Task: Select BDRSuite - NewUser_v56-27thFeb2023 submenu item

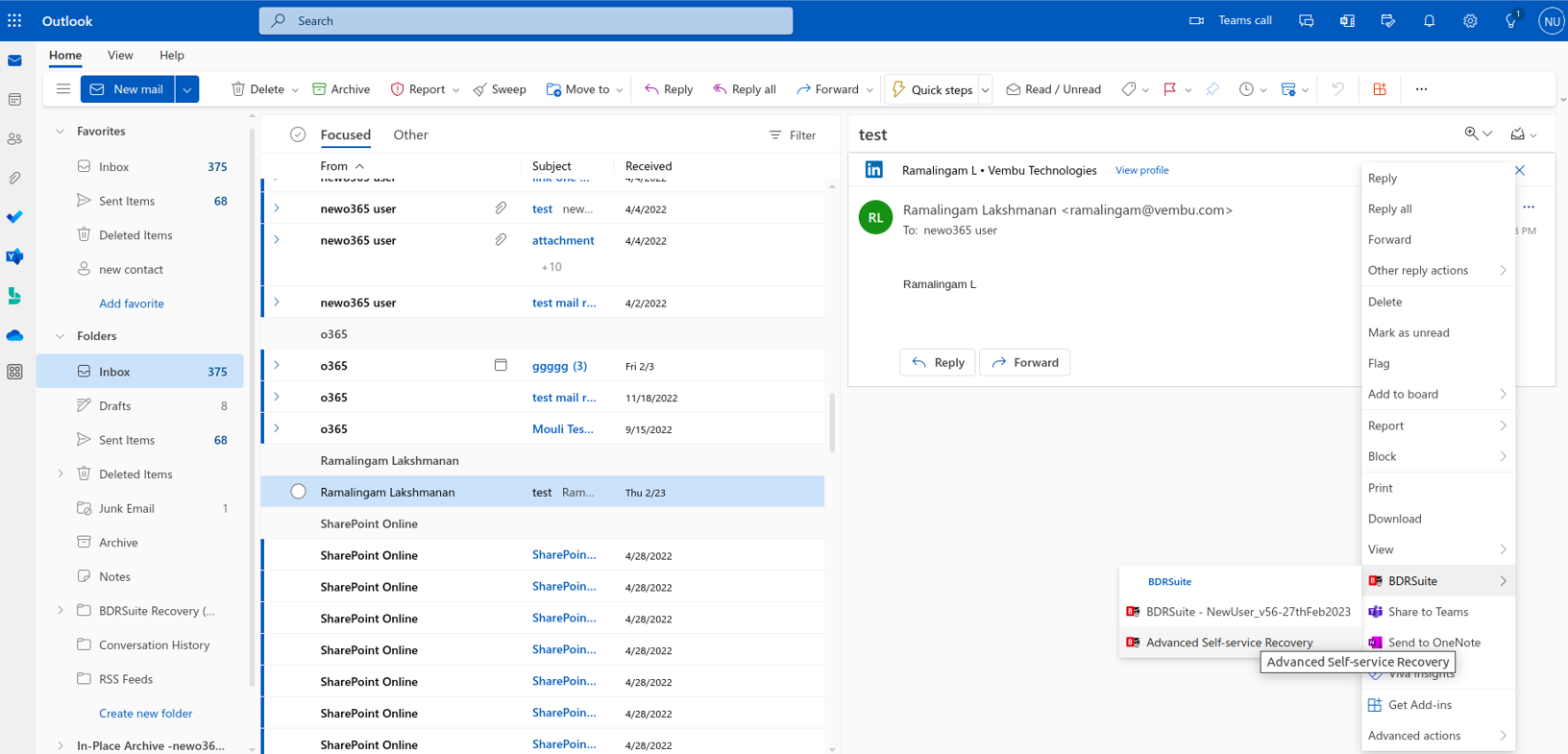Action: tap(1239, 612)
